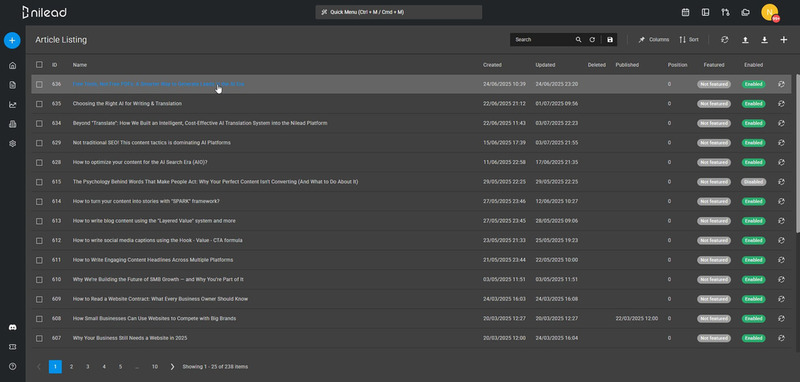Image resolution: width=800 pixels, height=382 pixels.
Task: Toggle the Disabled badge on article 615
Action: point(753,182)
